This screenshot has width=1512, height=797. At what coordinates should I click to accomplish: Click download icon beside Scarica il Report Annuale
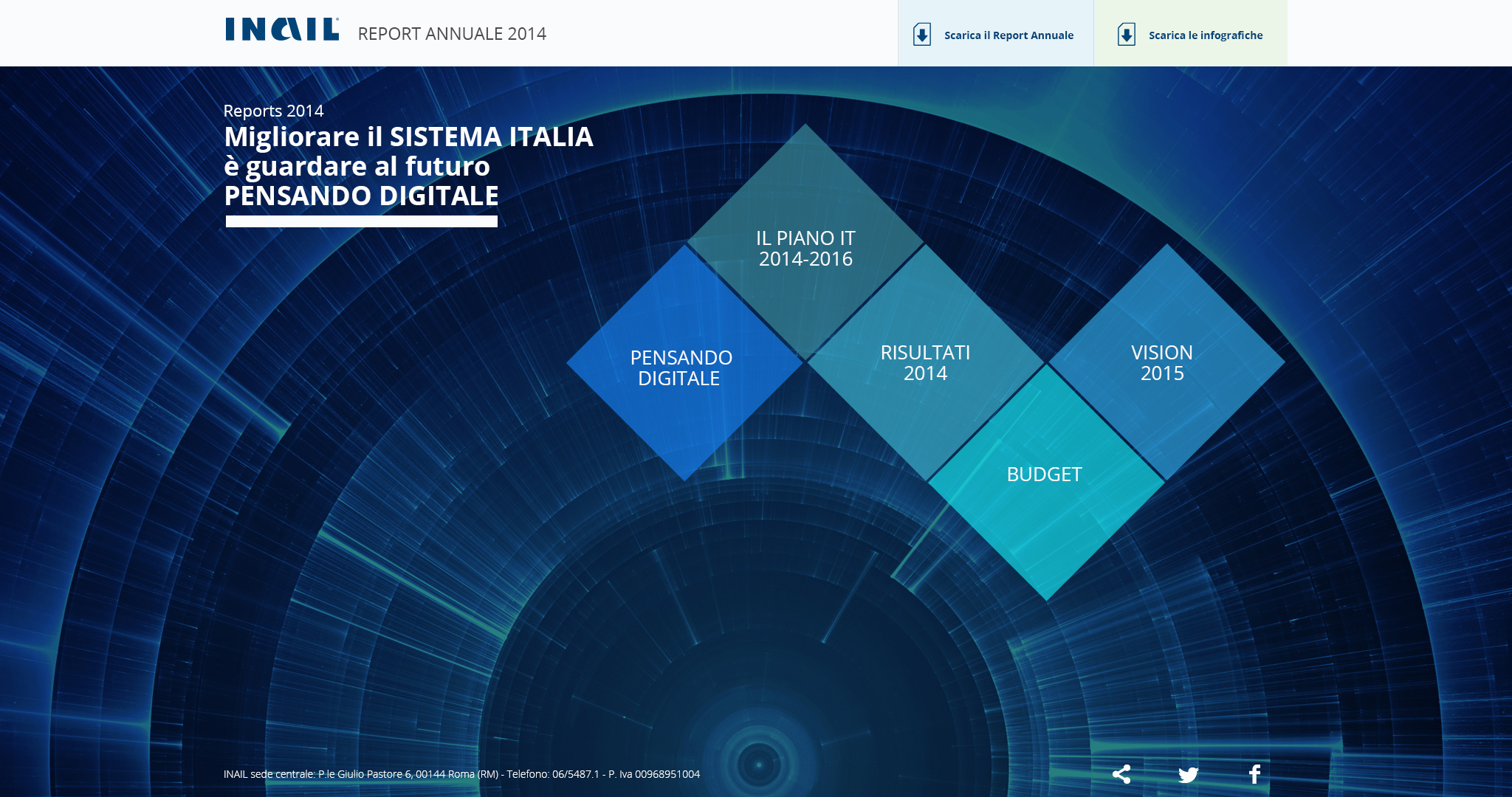click(922, 35)
